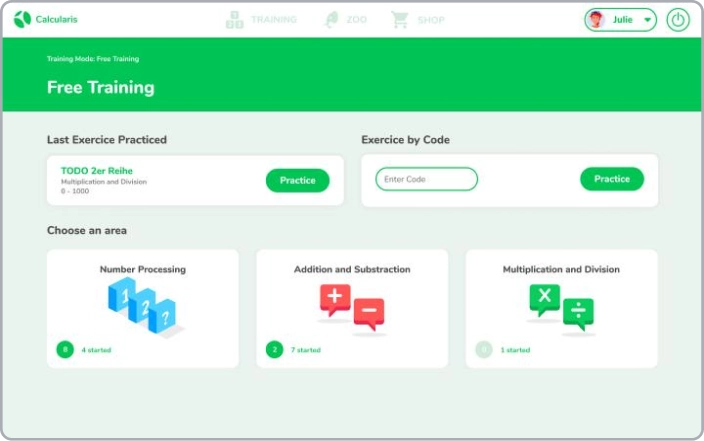Open the Training blocks icon
This screenshot has width=704, height=441.
(235, 19)
